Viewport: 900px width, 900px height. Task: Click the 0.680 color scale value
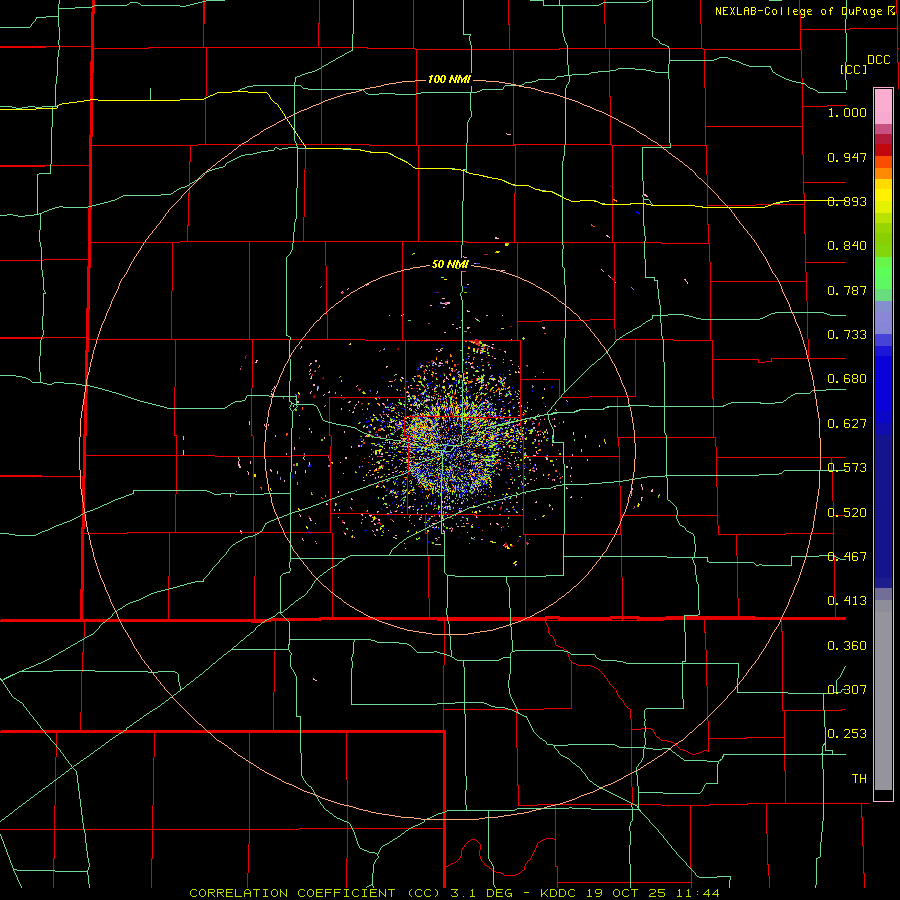click(x=847, y=379)
